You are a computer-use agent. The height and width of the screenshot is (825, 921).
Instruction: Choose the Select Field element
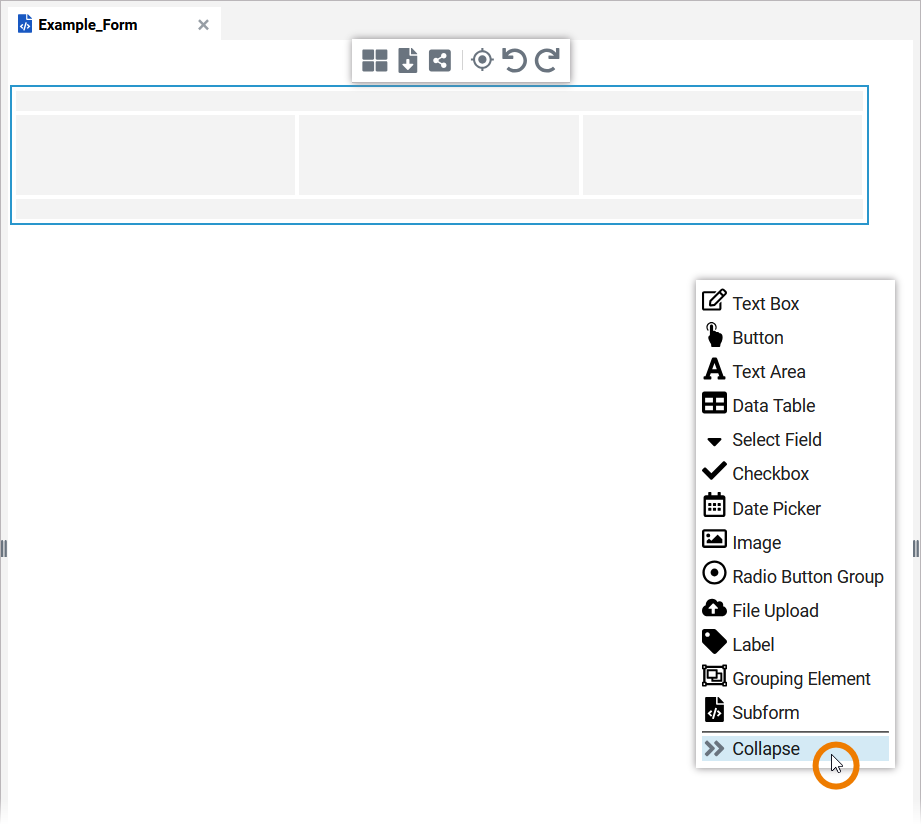[x=776, y=439]
